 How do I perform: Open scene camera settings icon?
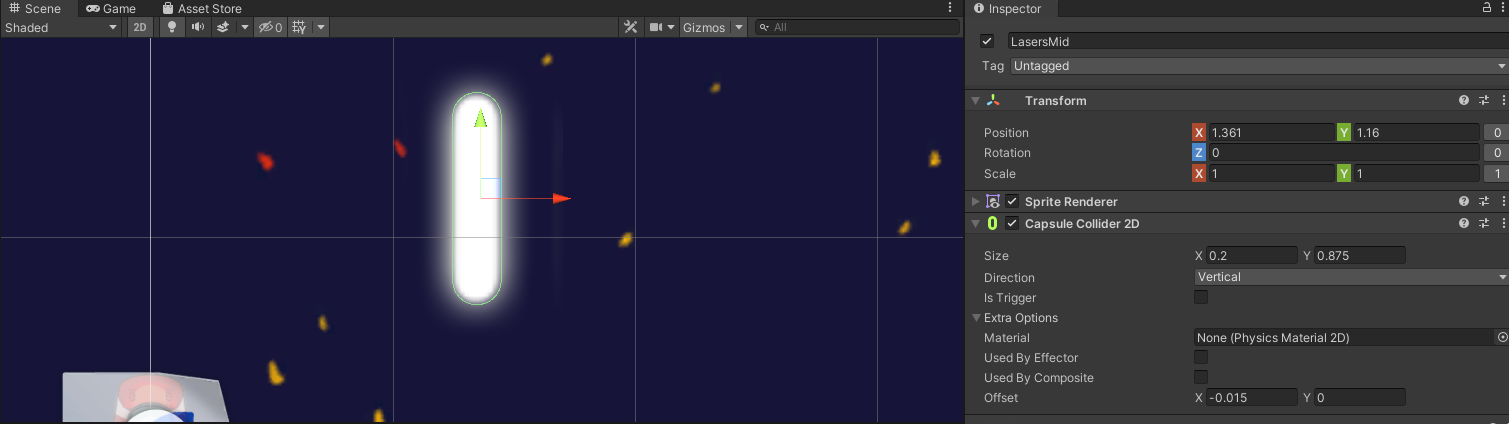pos(656,27)
